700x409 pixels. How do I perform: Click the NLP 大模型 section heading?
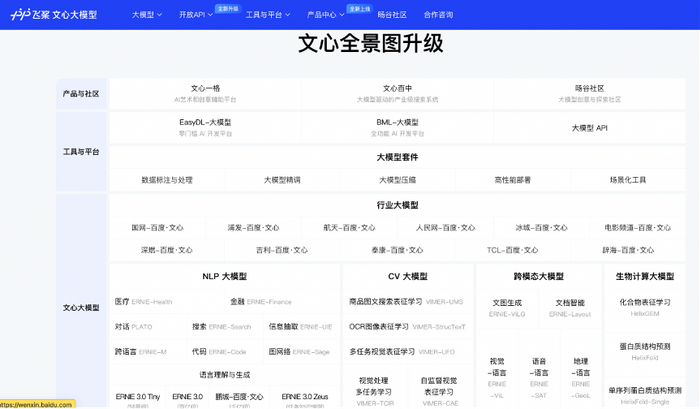(x=225, y=276)
